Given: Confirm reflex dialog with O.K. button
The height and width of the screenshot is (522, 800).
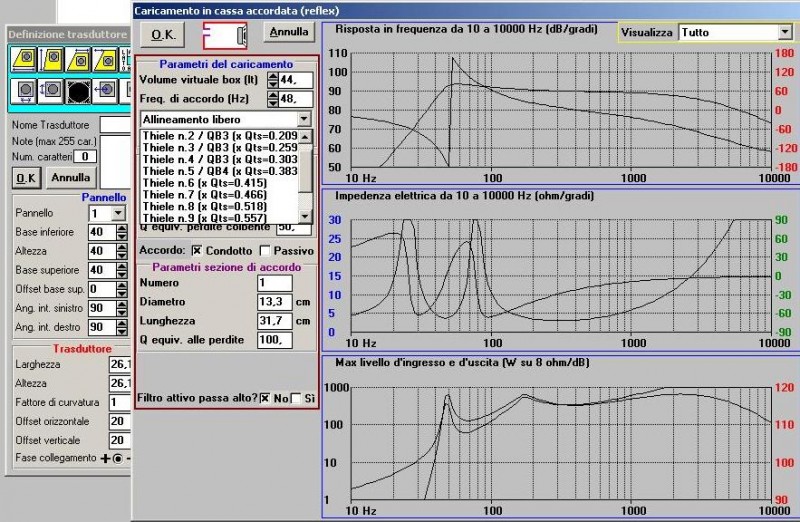Looking at the screenshot, I should coord(164,35).
